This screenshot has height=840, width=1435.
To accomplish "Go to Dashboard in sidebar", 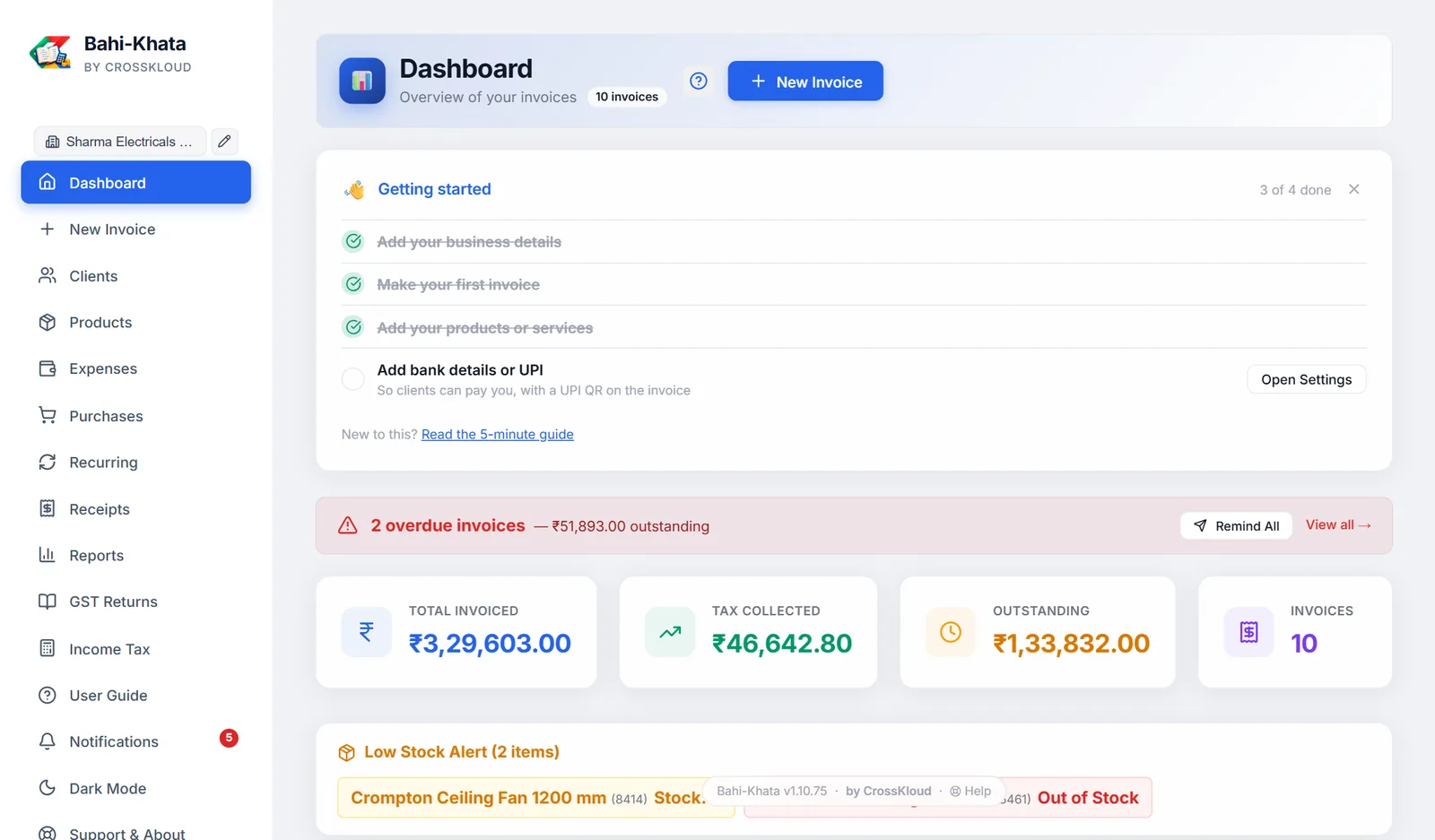I will 135,182.
